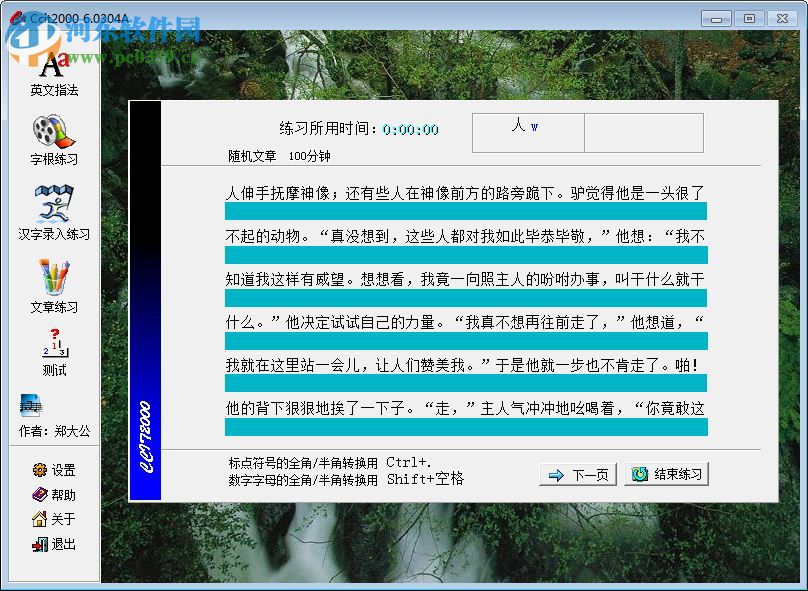Screen dimensions: 808x591
Task: View 关于 about with the house icon
Action: (55, 520)
